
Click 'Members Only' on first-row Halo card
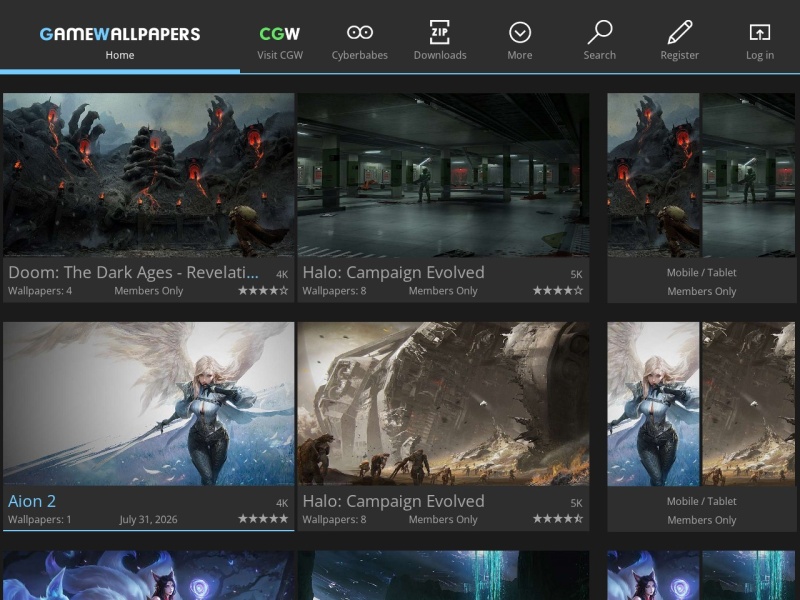pyautogui.click(x=443, y=291)
